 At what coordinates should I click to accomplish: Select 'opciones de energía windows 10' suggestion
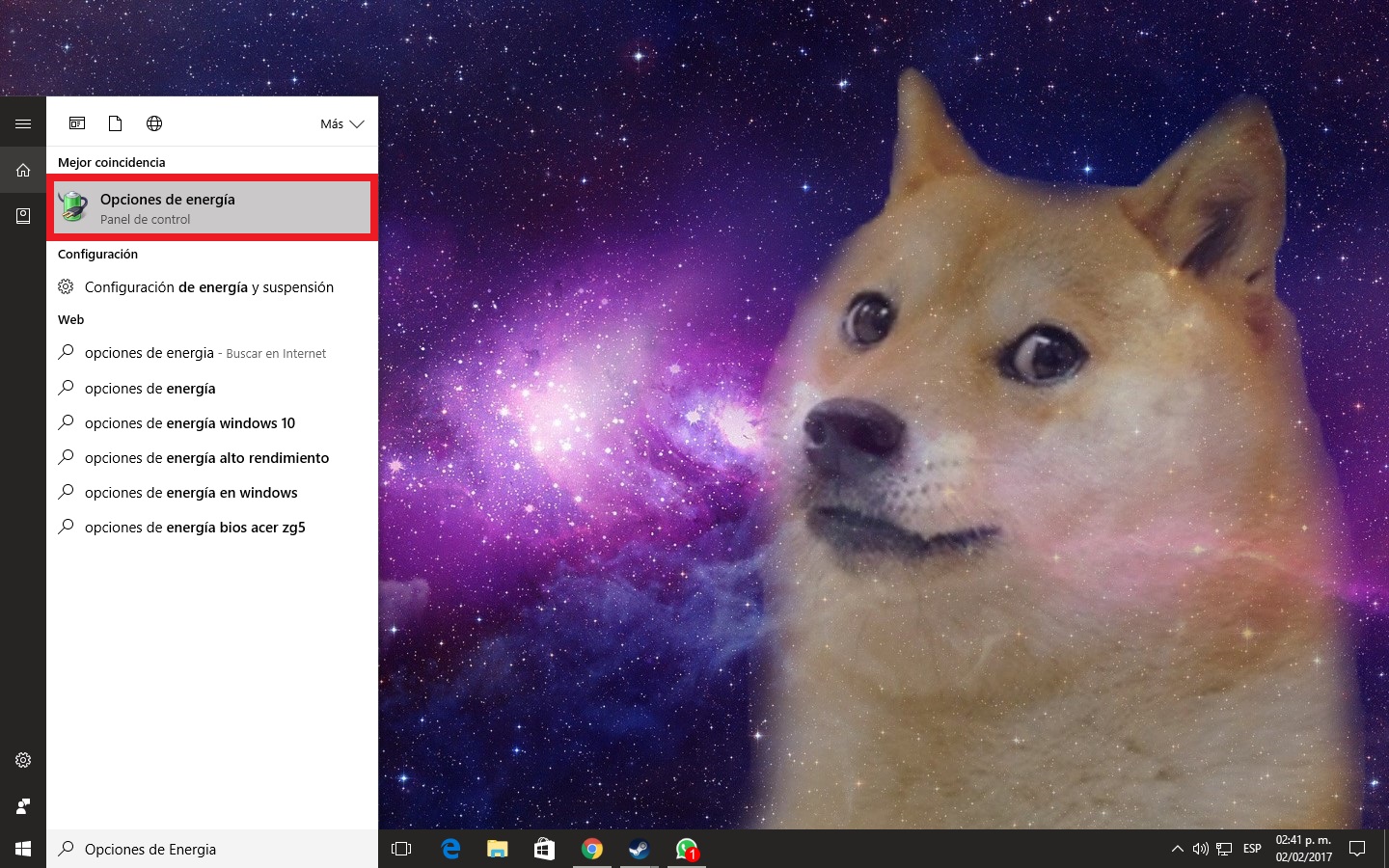click(212, 422)
